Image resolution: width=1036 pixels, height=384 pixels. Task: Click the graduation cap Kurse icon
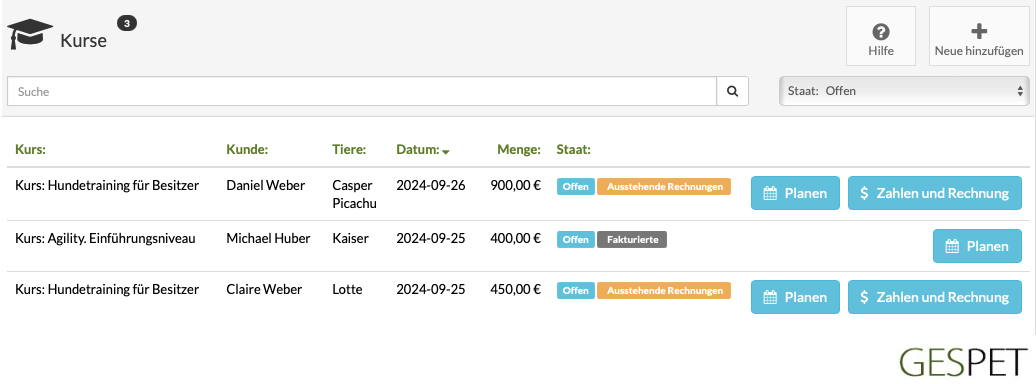(x=30, y=34)
